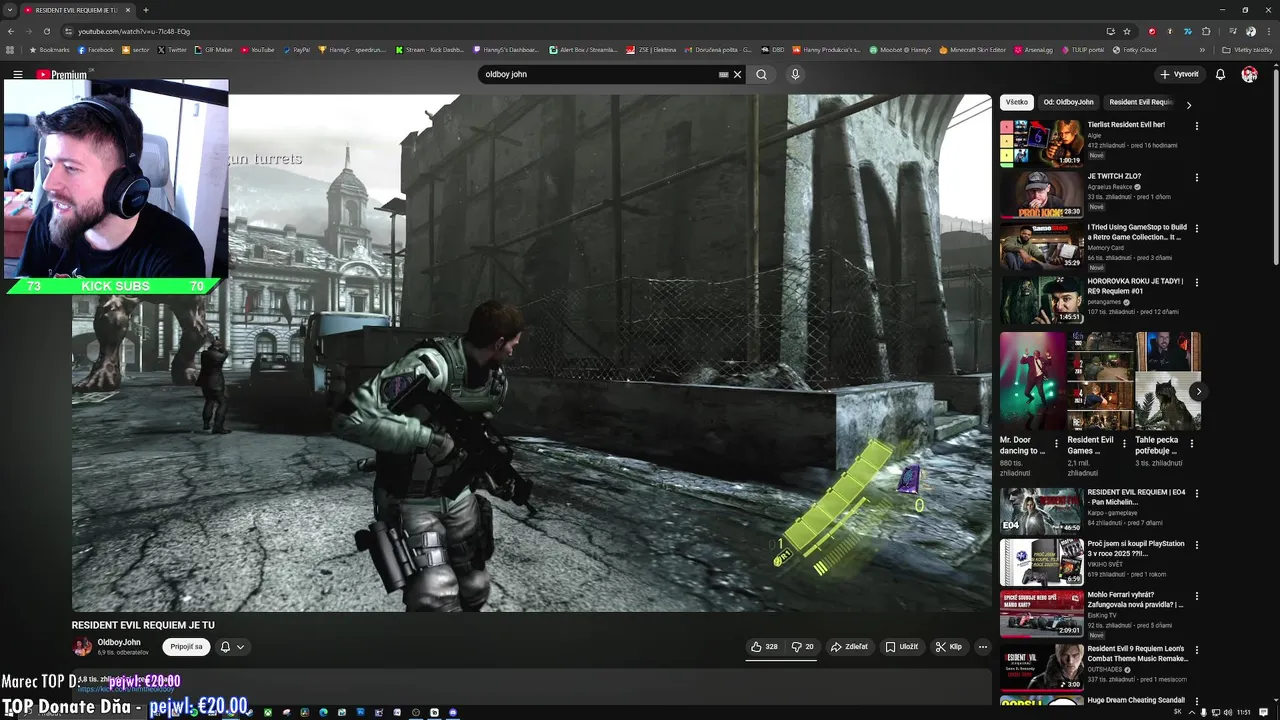
Task: Clear the search box with the X
Action: click(738, 74)
